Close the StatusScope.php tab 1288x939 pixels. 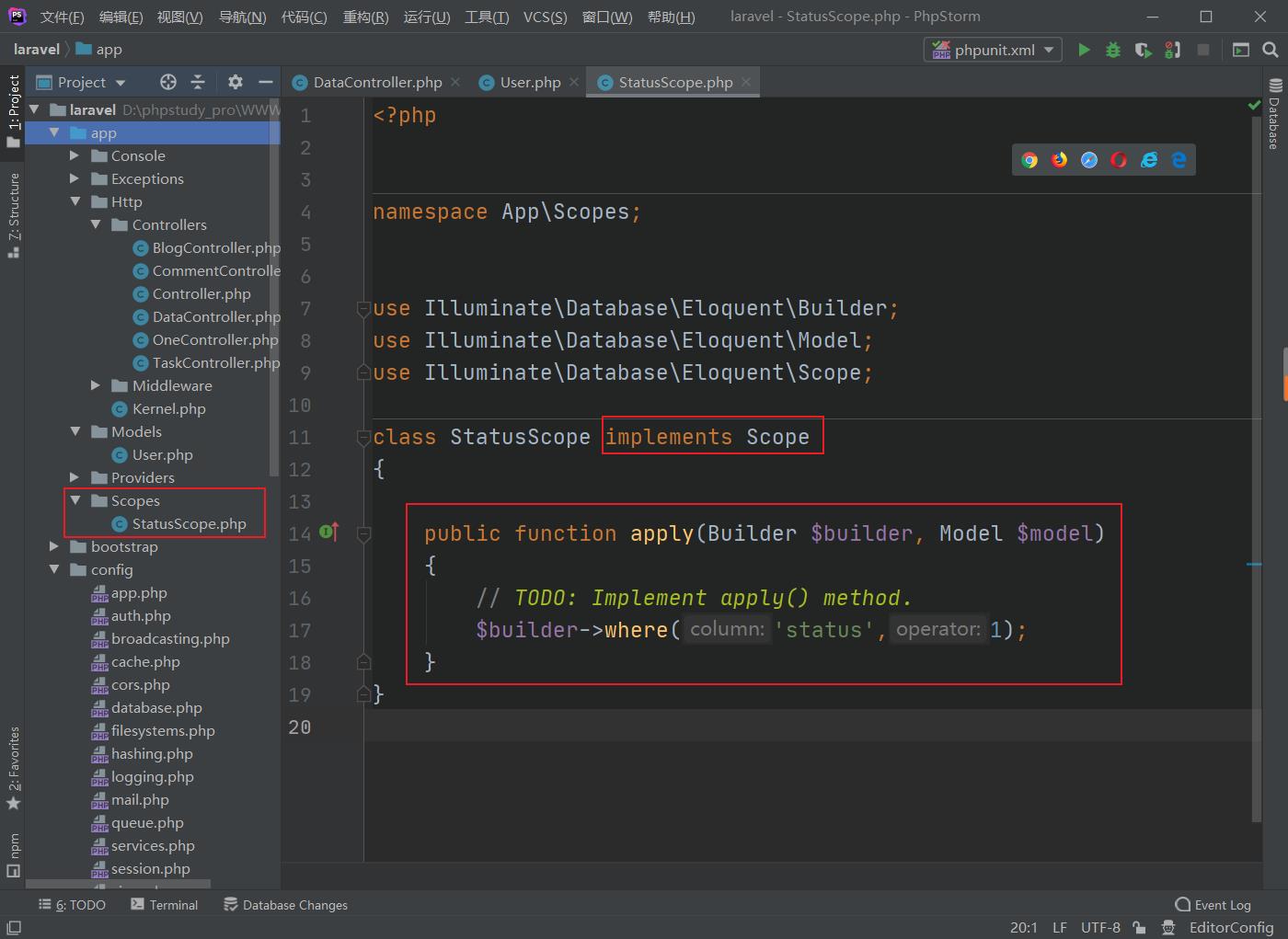click(x=746, y=82)
